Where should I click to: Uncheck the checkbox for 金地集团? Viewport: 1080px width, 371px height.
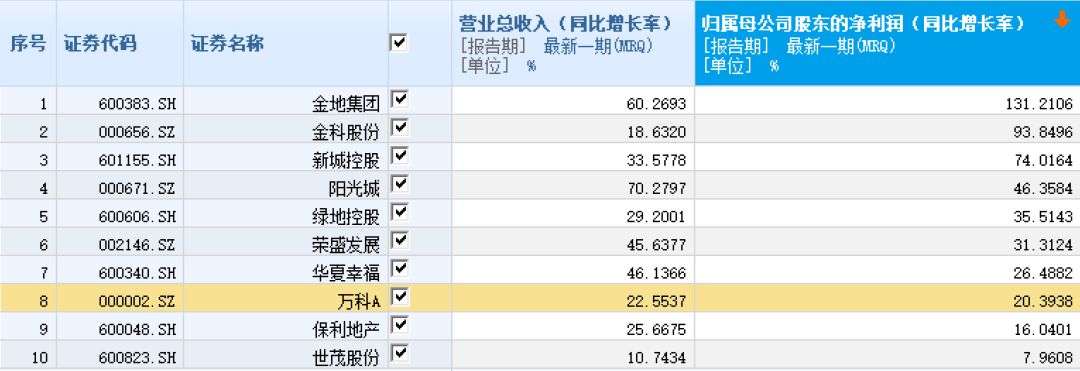tap(399, 100)
